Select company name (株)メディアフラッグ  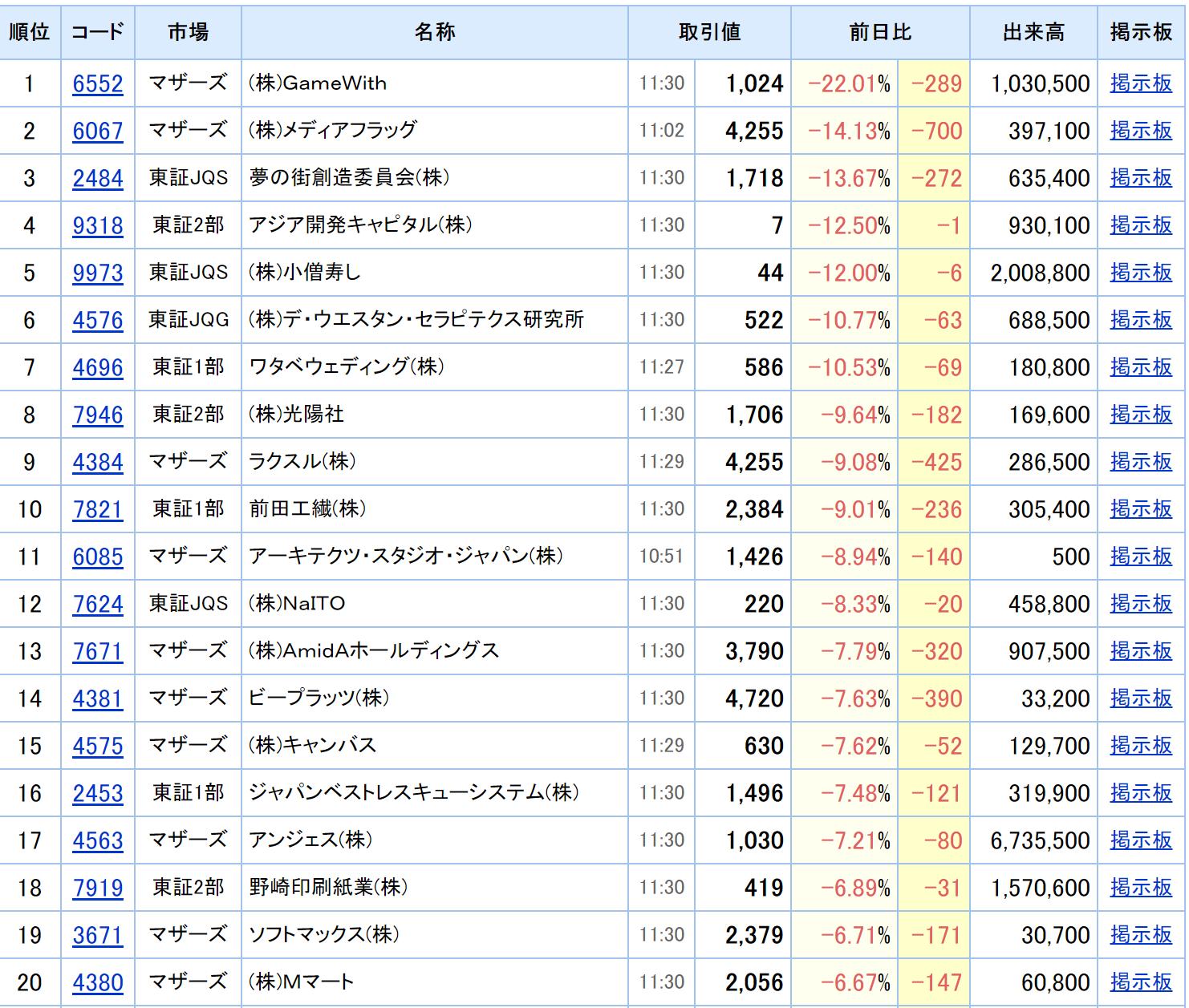click(x=333, y=130)
